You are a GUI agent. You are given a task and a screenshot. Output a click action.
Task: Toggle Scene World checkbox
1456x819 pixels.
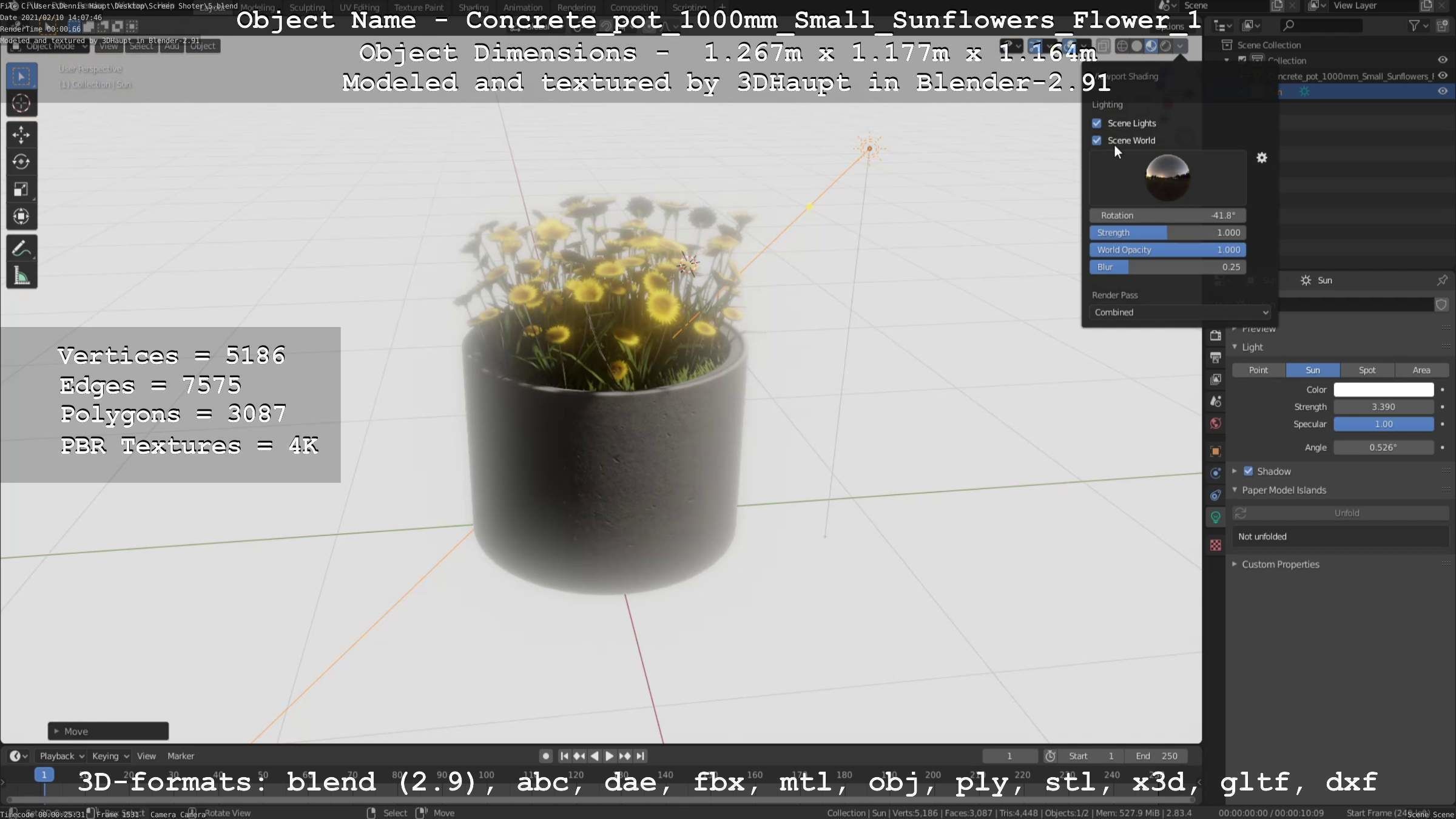[x=1097, y=140]
